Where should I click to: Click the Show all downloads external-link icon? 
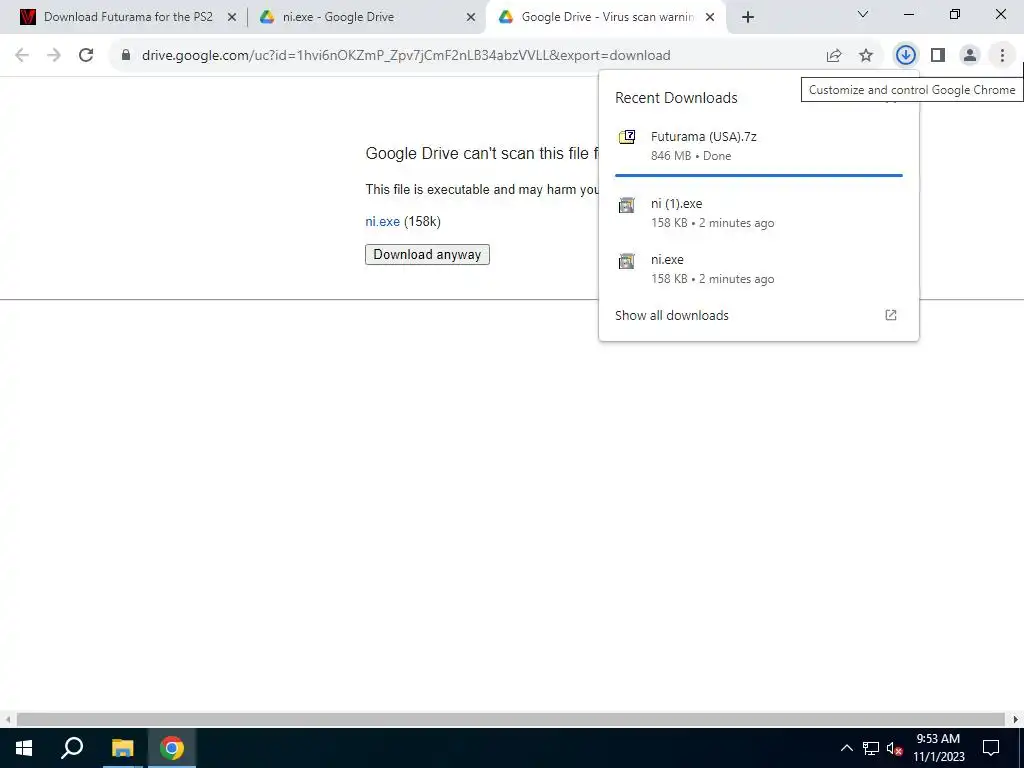[891, 315]
